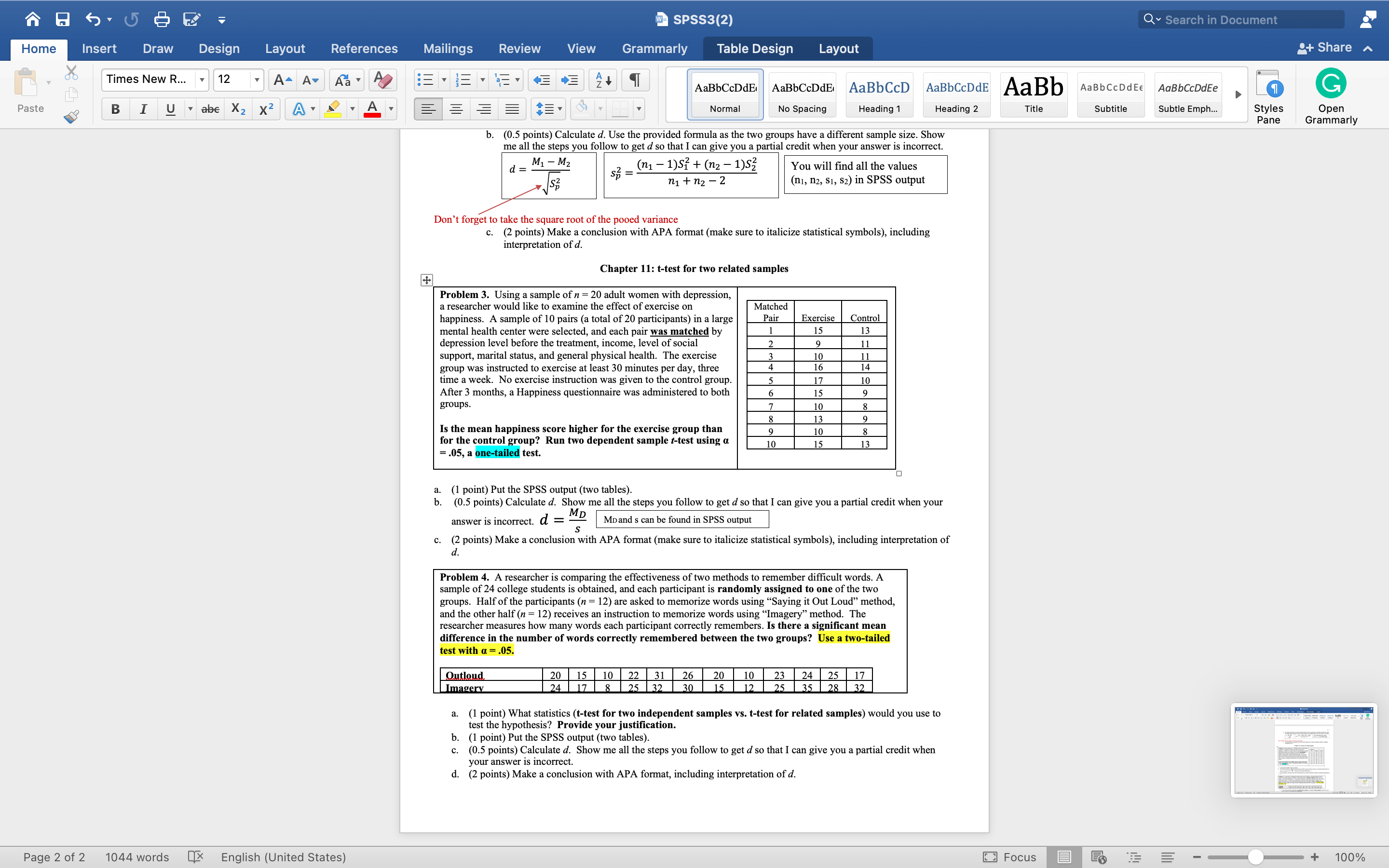Image resolution: width=1389 pixels, height=868 pixels.
Task: Open the highlight color dropdown
Action: coord(351,108)
